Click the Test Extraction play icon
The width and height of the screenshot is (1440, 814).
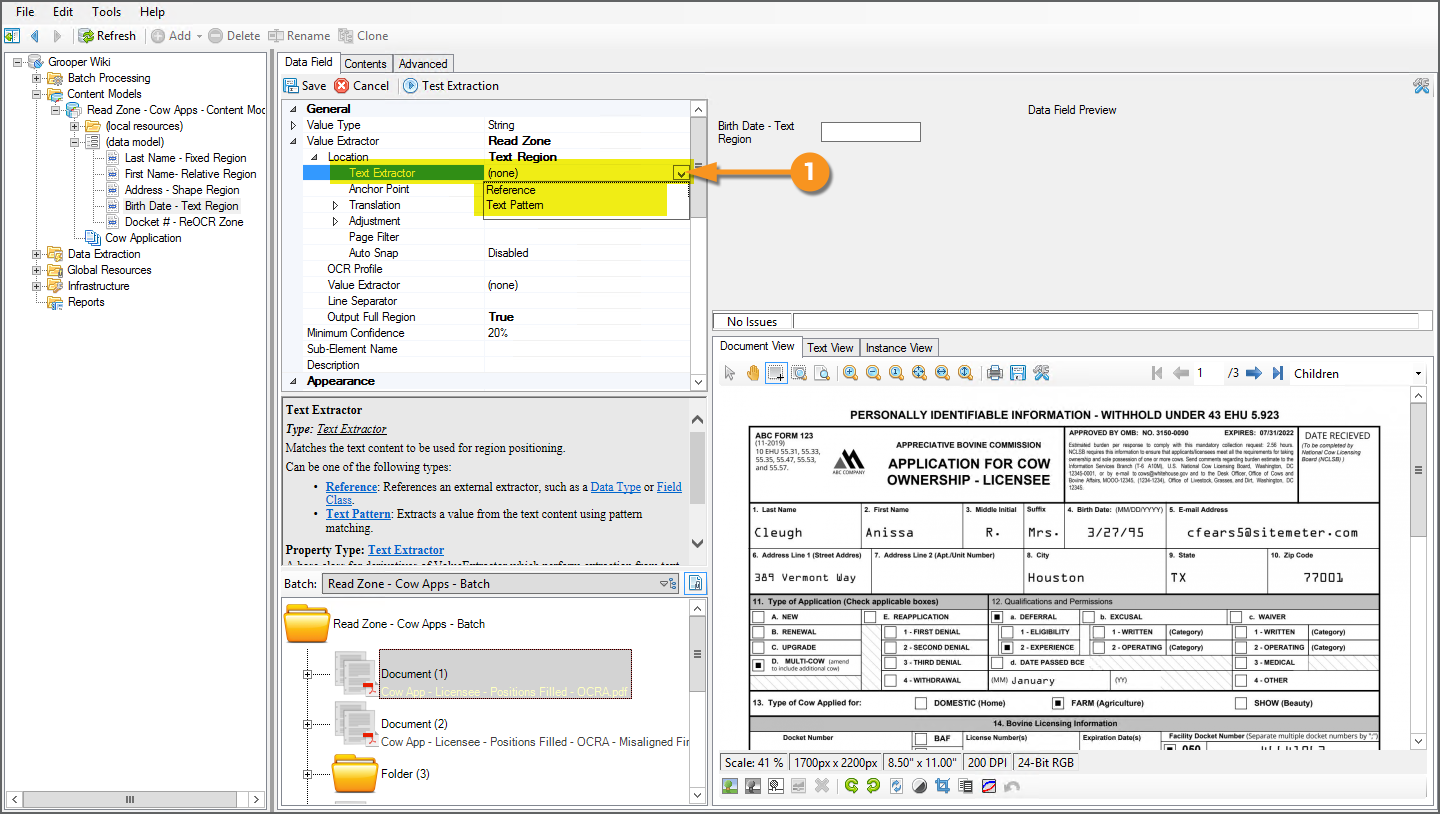tap(410, 86)
